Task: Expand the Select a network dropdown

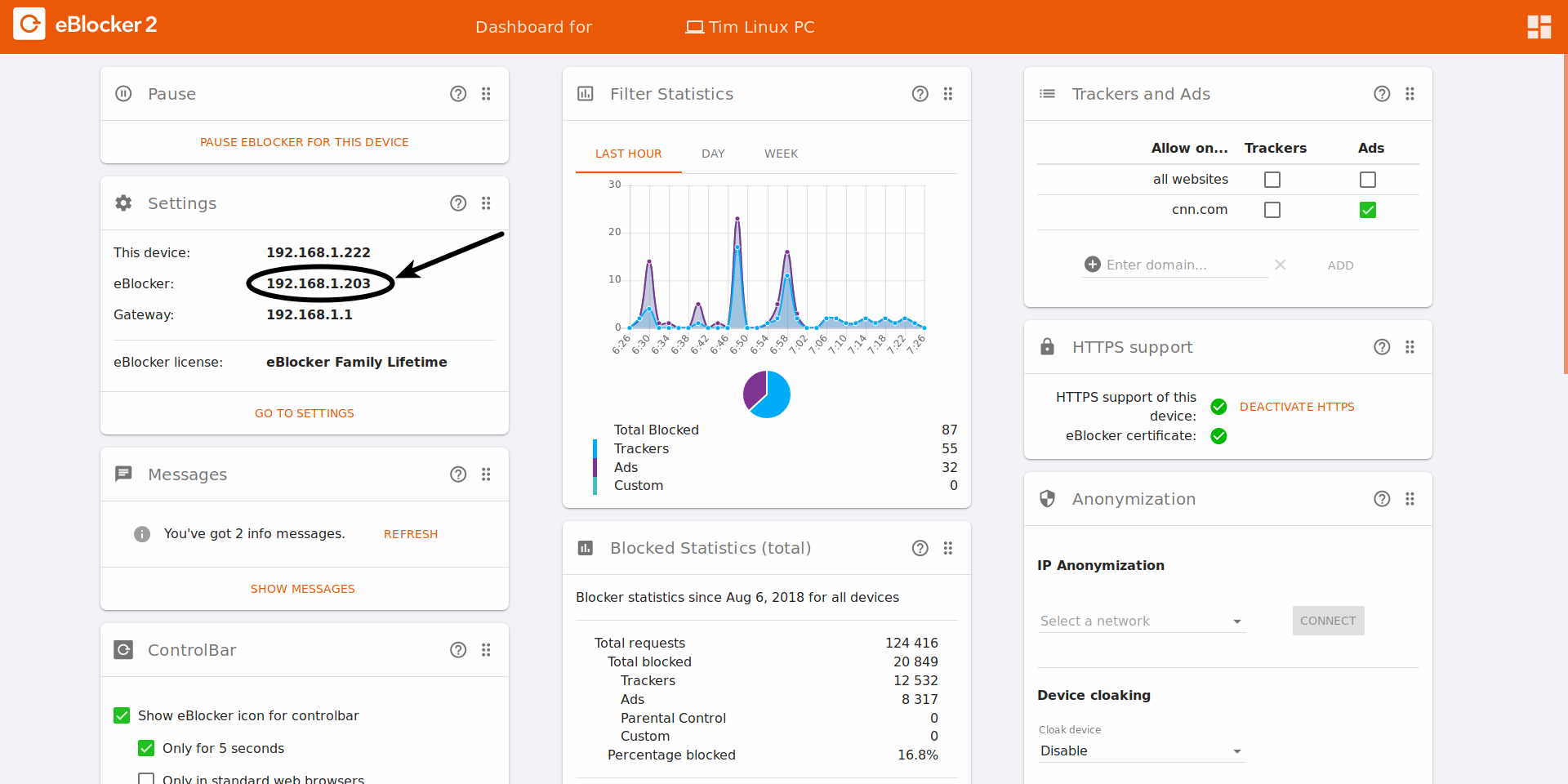Action: coord(1142,621)
